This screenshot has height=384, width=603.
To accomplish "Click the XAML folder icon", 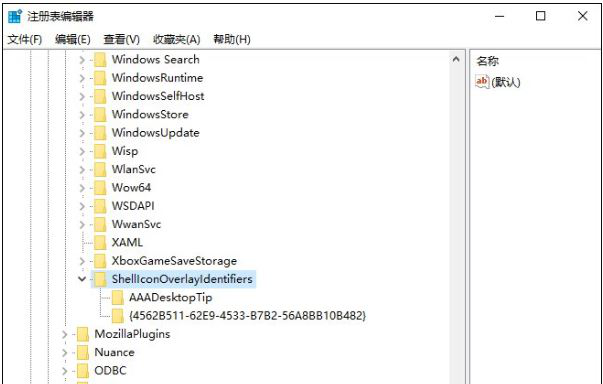I will (x=100, y=243).
